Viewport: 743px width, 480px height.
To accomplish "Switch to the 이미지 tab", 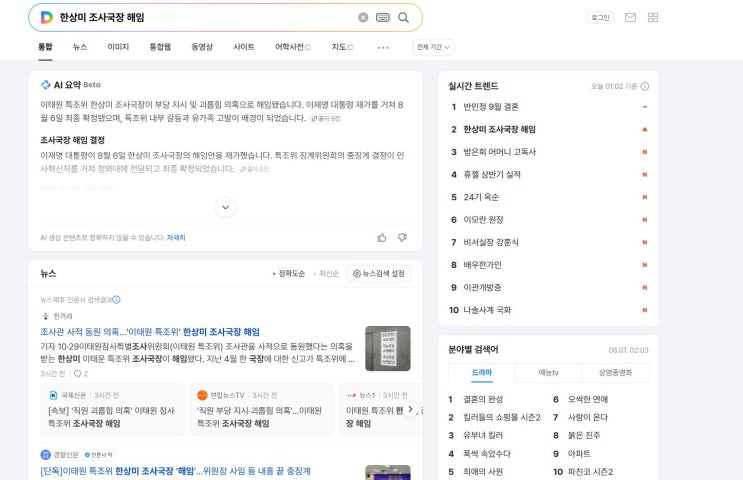I will coord(118,47).
